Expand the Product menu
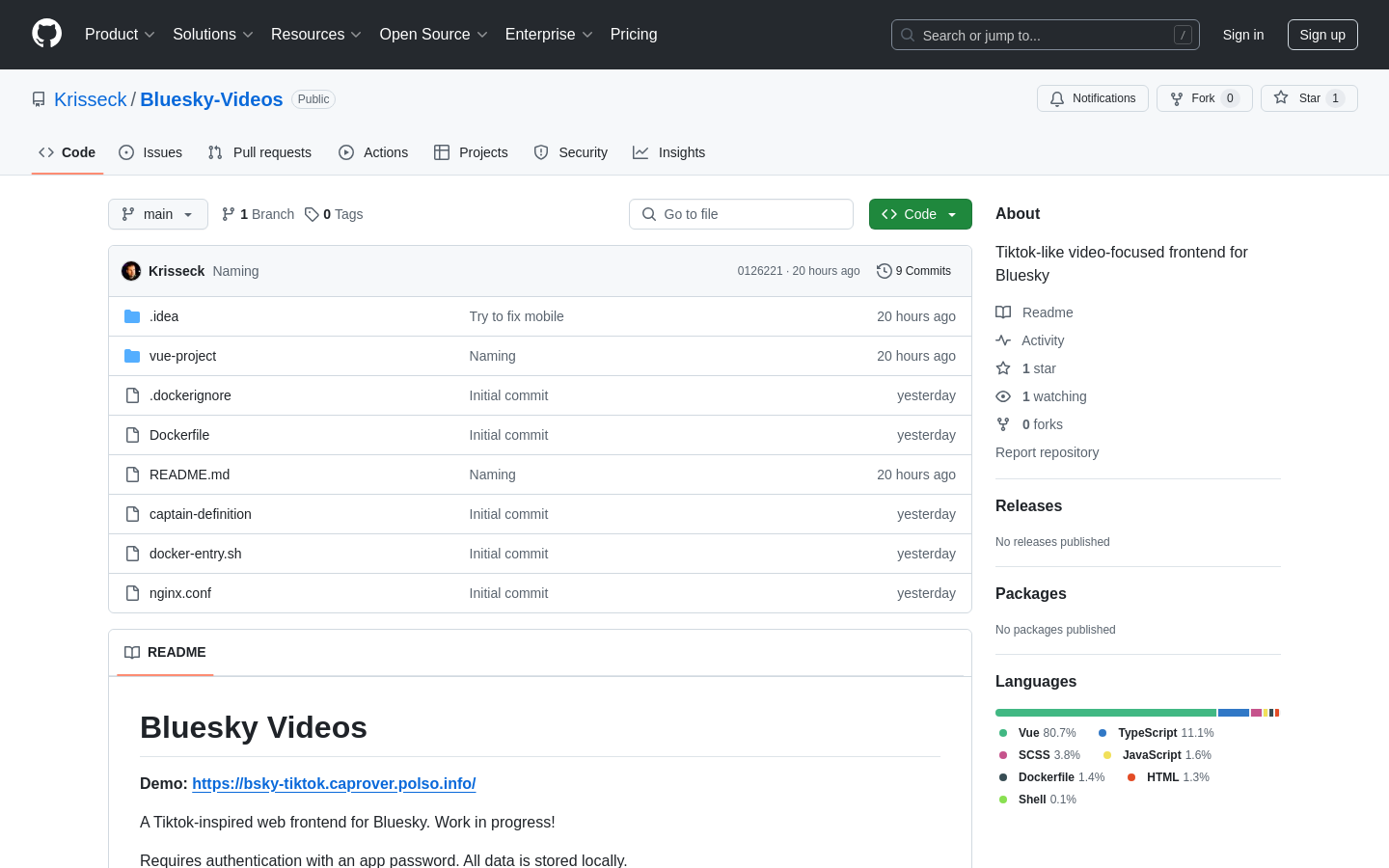This screenshot has width=1389, height=868. [x=120, y=35]
